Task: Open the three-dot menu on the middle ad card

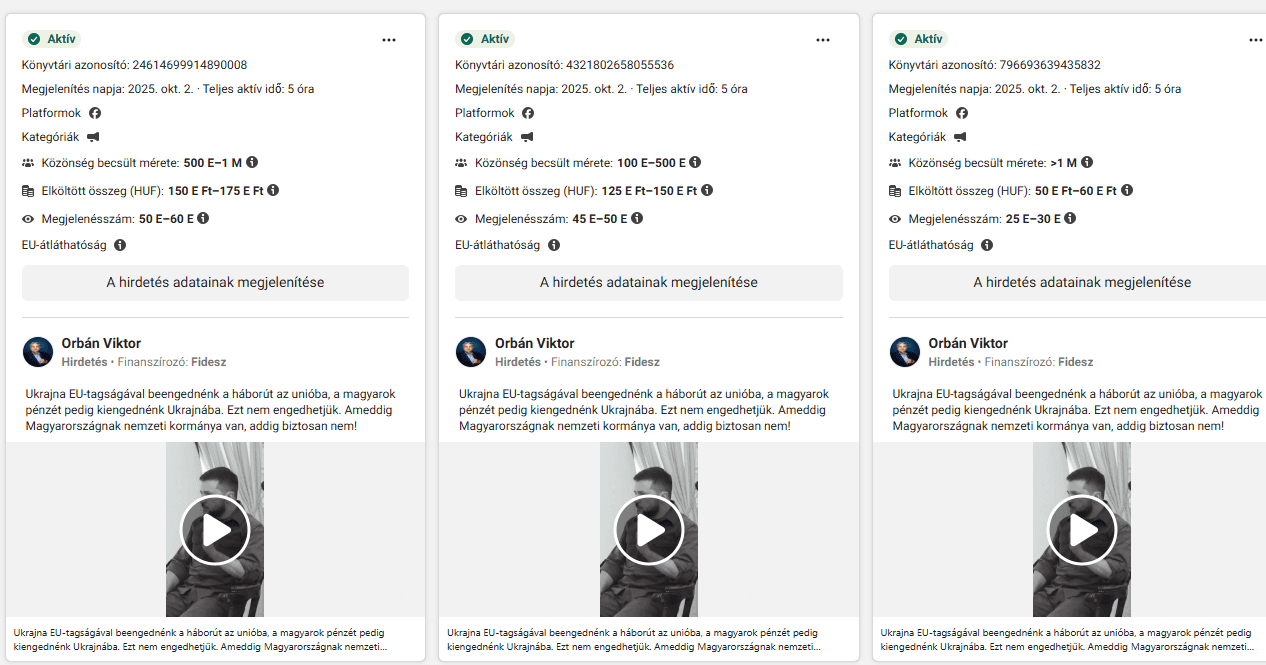Action: [x=823, y=40]
